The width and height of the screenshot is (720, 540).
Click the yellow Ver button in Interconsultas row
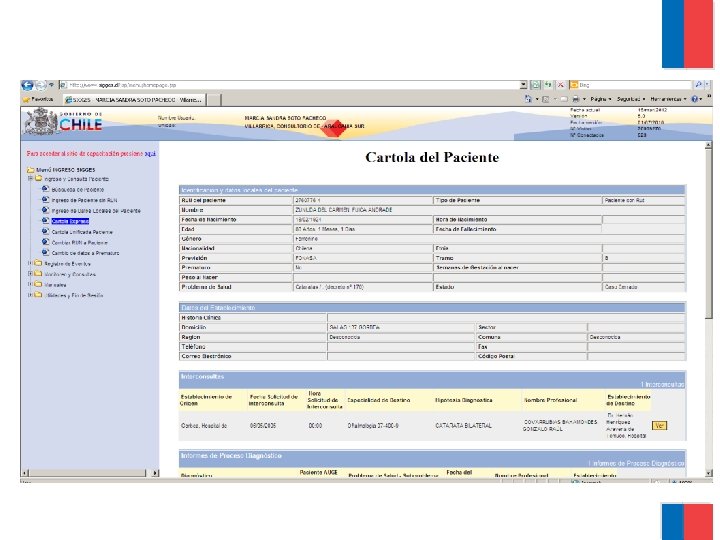[659, 426]
